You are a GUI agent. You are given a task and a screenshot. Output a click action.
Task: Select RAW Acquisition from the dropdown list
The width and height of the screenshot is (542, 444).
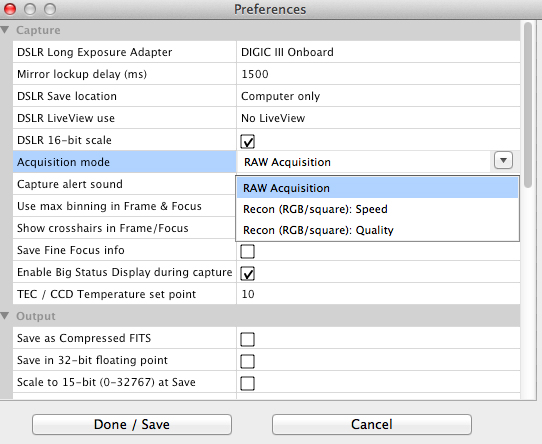click(x=377, y=188)
